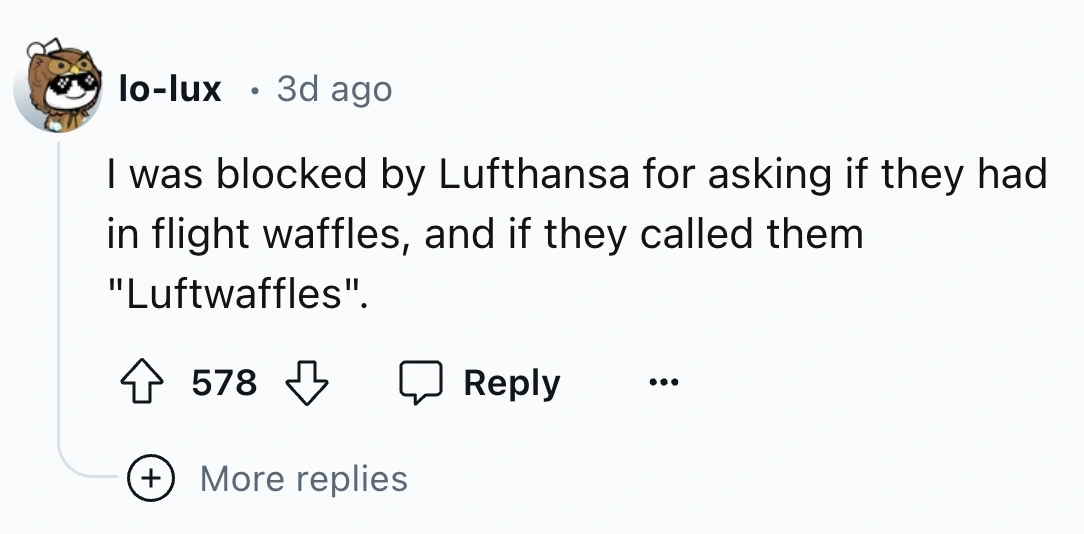
Task: Click the dot separator before timestamp
Action: coord(254,91)
